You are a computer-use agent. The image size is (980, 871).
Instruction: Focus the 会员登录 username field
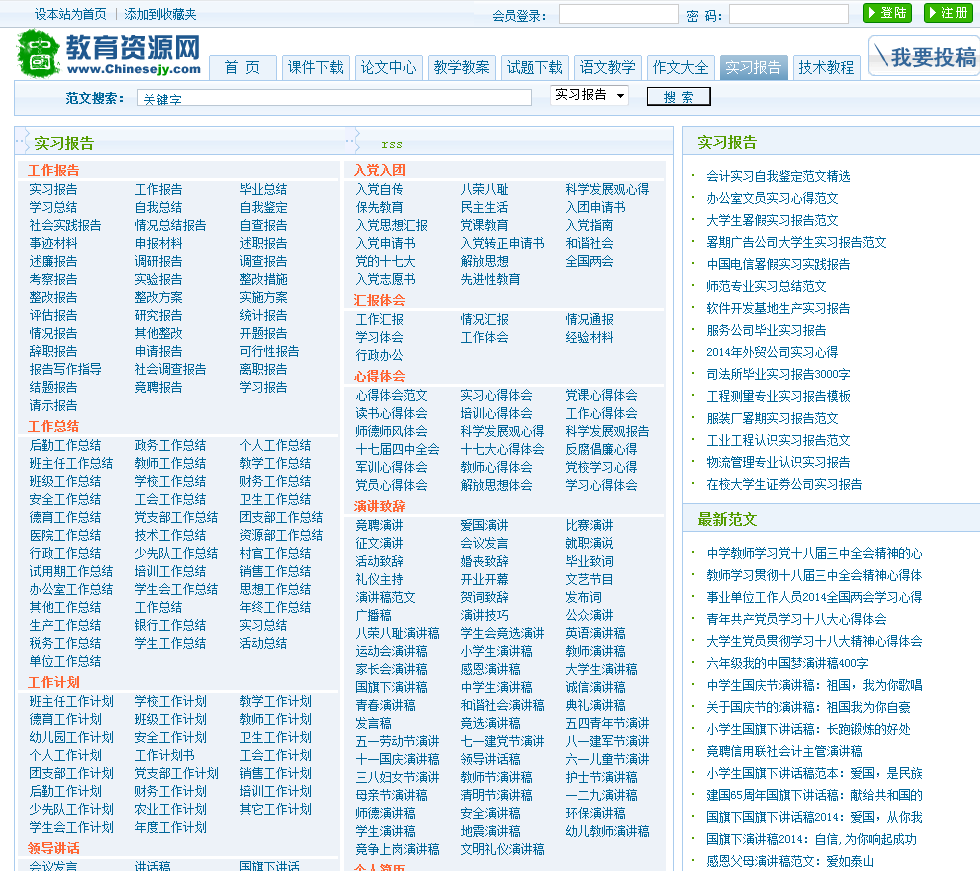(x=619, y=14)
